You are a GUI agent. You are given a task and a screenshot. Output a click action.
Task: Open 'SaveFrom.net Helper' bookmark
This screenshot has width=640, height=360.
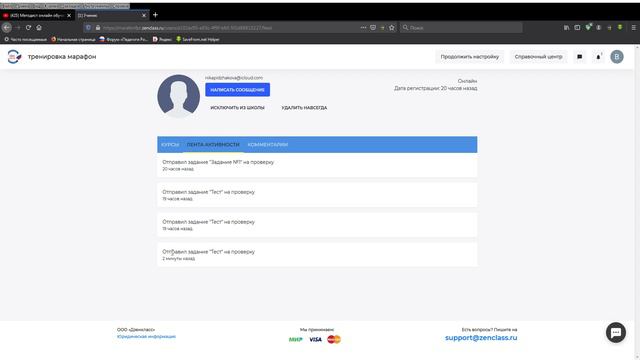coord(198,40)
